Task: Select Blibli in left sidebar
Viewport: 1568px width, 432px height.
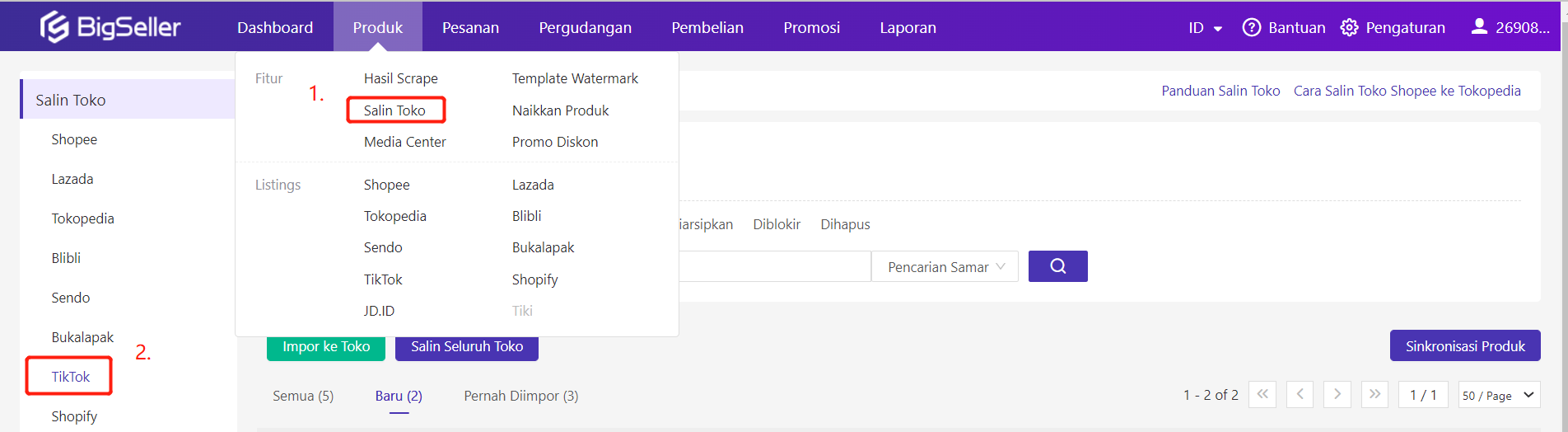Action: (66, 258)
